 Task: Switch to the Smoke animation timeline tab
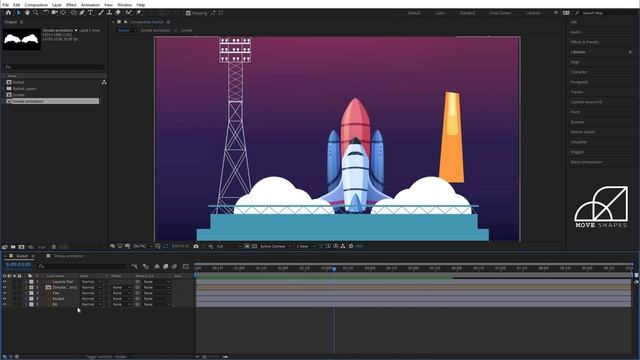[68, 256]
